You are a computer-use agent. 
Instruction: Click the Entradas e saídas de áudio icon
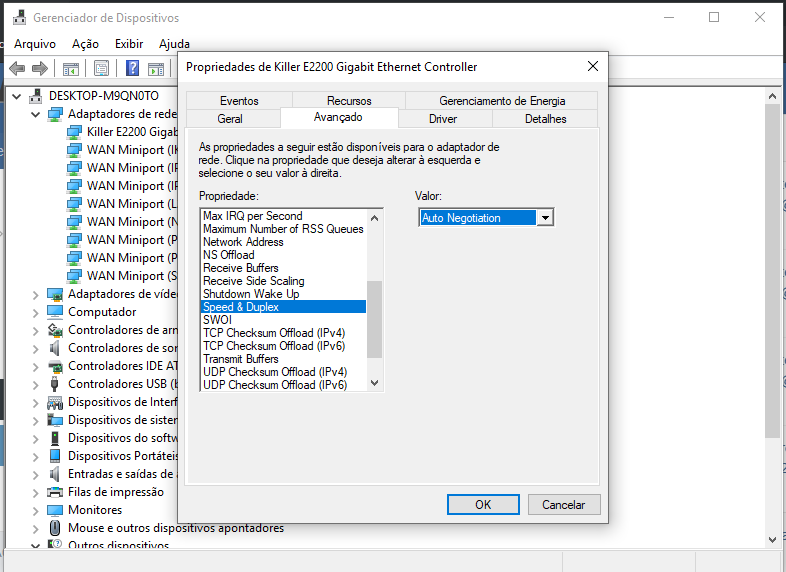click(x=55, y=474)
